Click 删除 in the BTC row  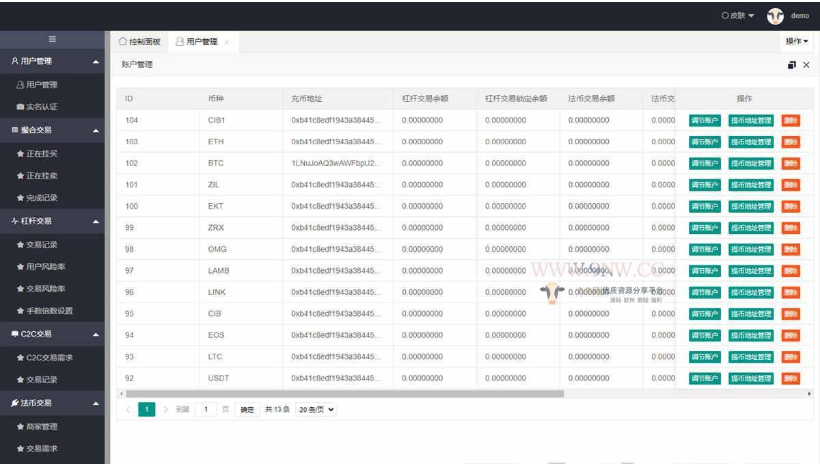791,163
